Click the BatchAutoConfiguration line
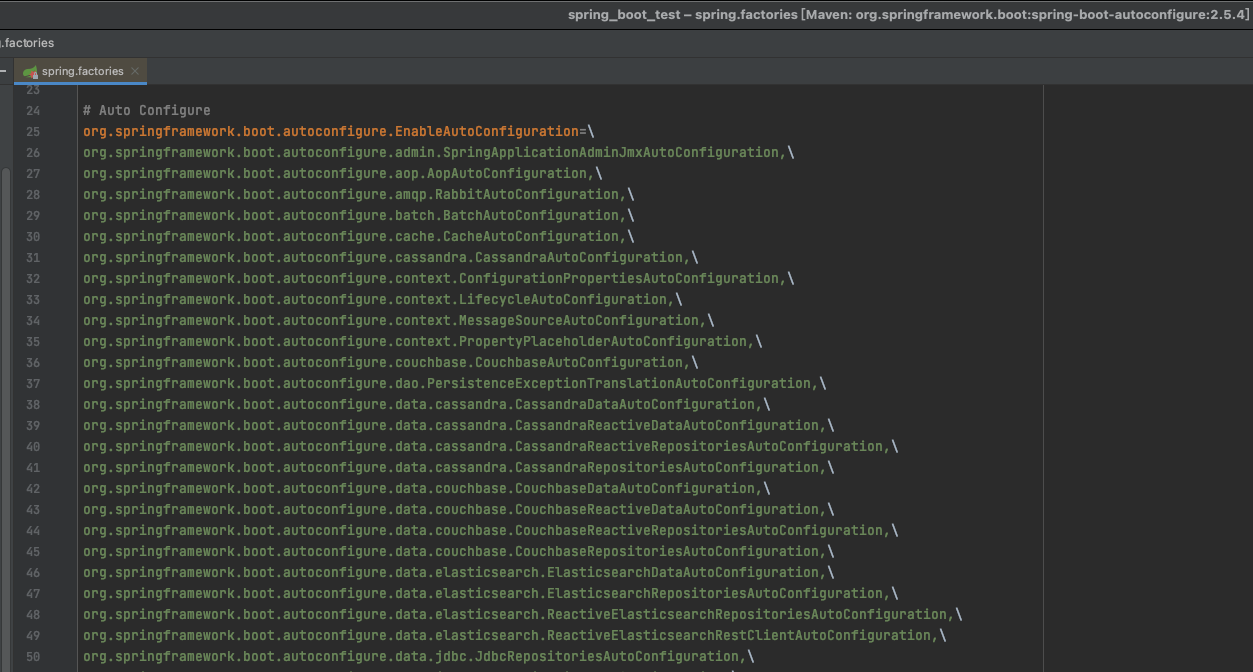 359,215
